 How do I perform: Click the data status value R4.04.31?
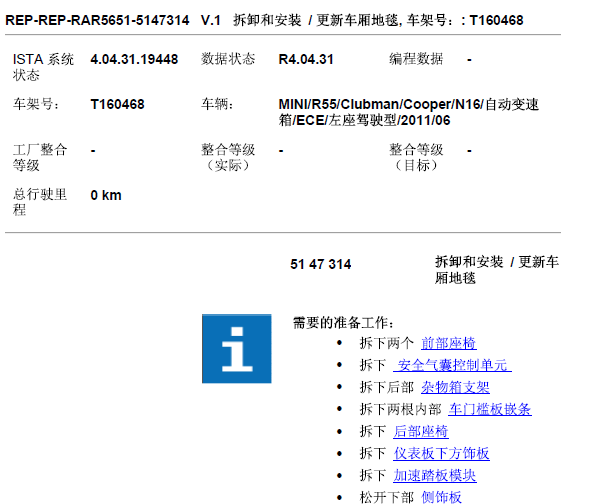(306, 59)
